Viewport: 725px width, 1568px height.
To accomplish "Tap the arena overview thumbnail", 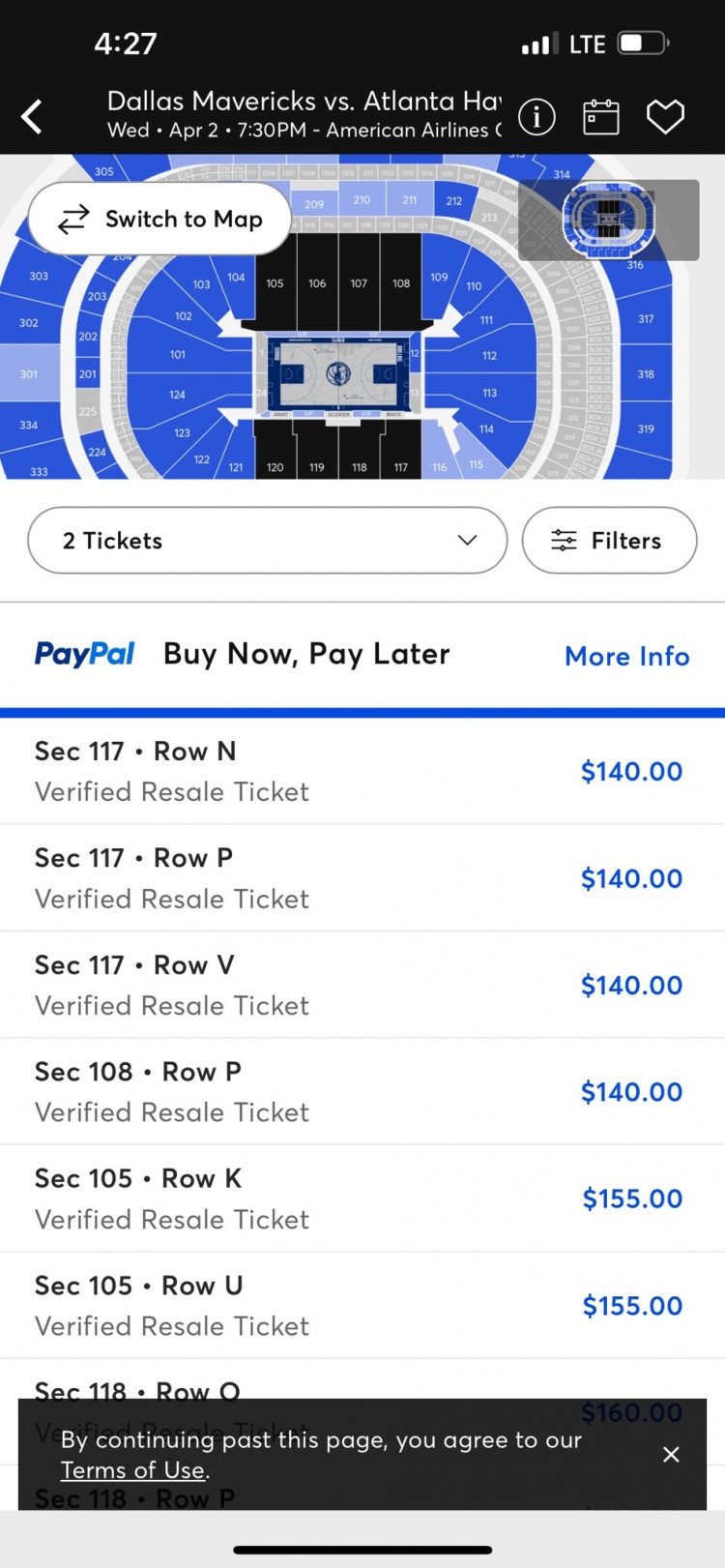I will [608, 220].
